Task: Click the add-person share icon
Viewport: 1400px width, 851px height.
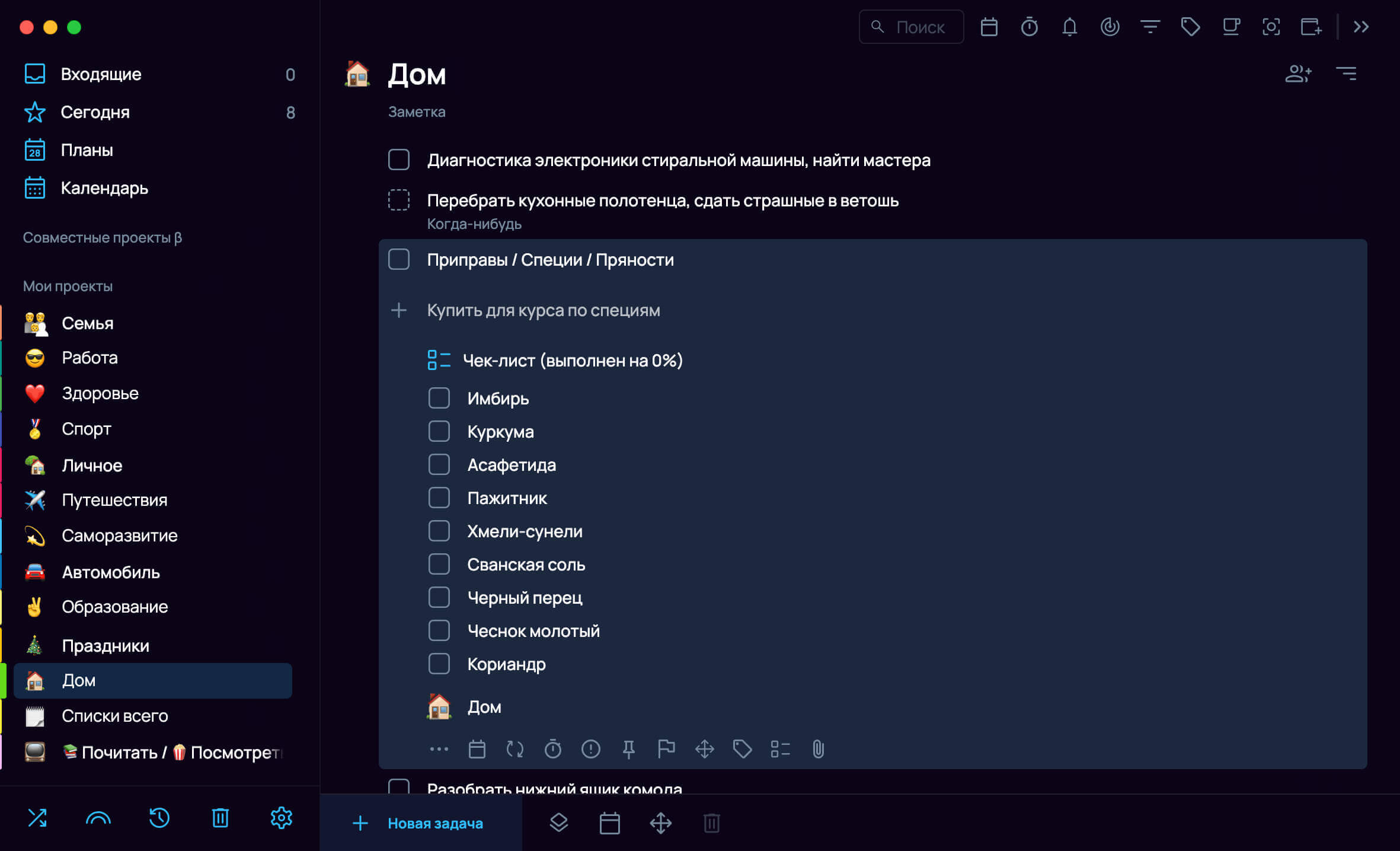Action: point(1298,74)
